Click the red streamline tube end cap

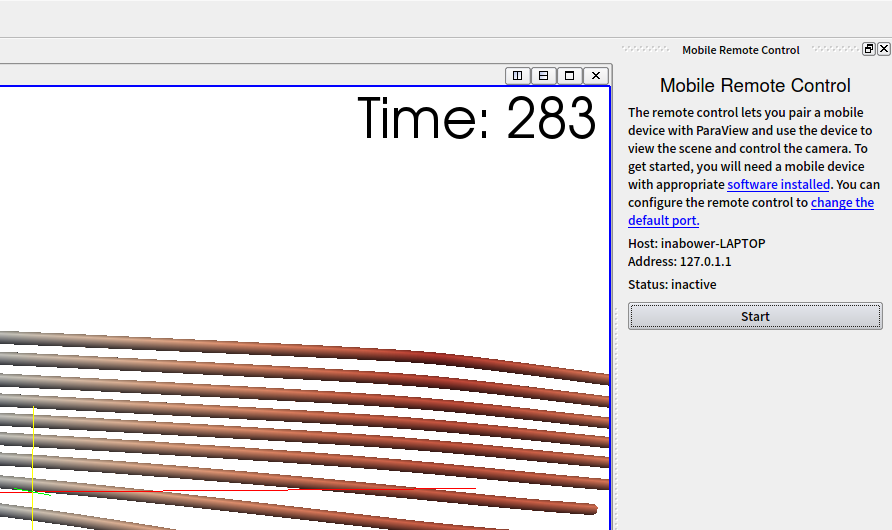point(593,509)
